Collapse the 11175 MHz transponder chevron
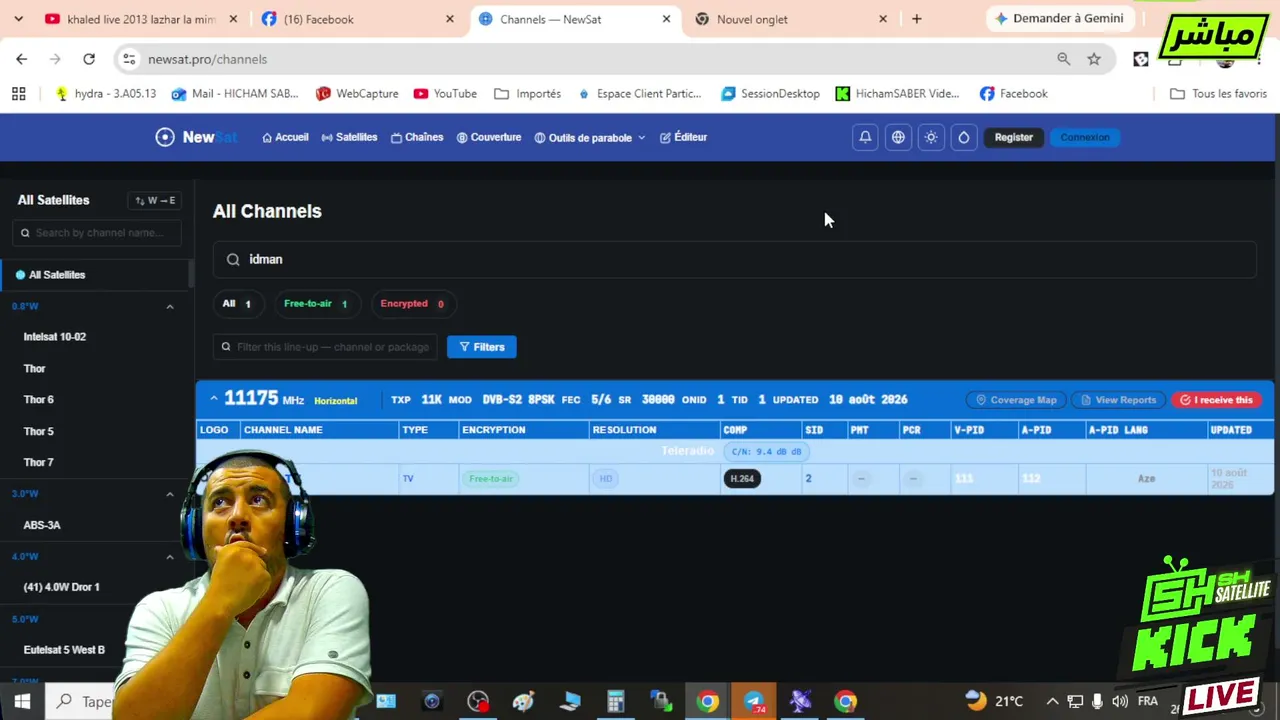This screenshot has height=720, width=1280. (x=213, y=399)
